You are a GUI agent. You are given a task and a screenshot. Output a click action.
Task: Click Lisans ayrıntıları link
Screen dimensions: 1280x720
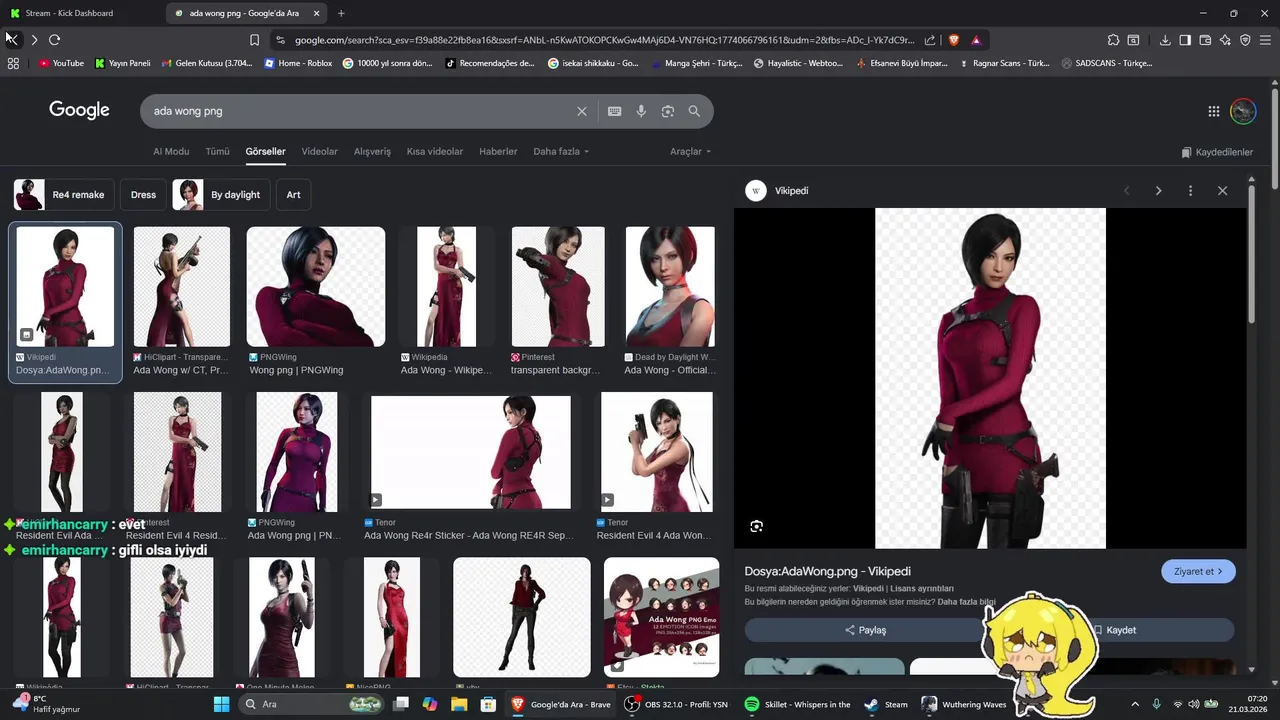coord(922,589)
